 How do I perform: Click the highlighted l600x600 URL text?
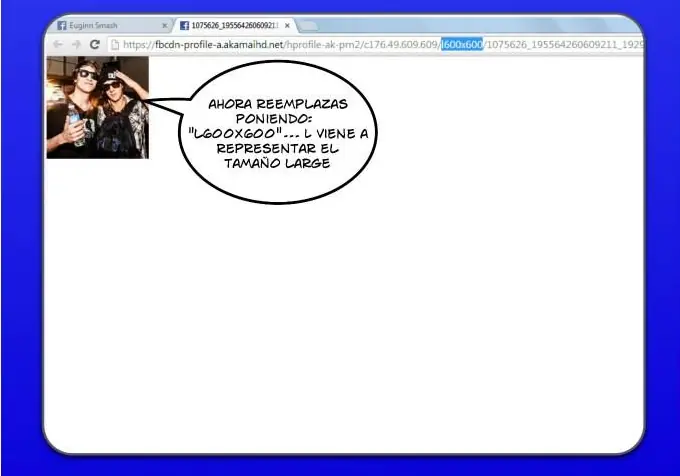[x=462, y=44]
